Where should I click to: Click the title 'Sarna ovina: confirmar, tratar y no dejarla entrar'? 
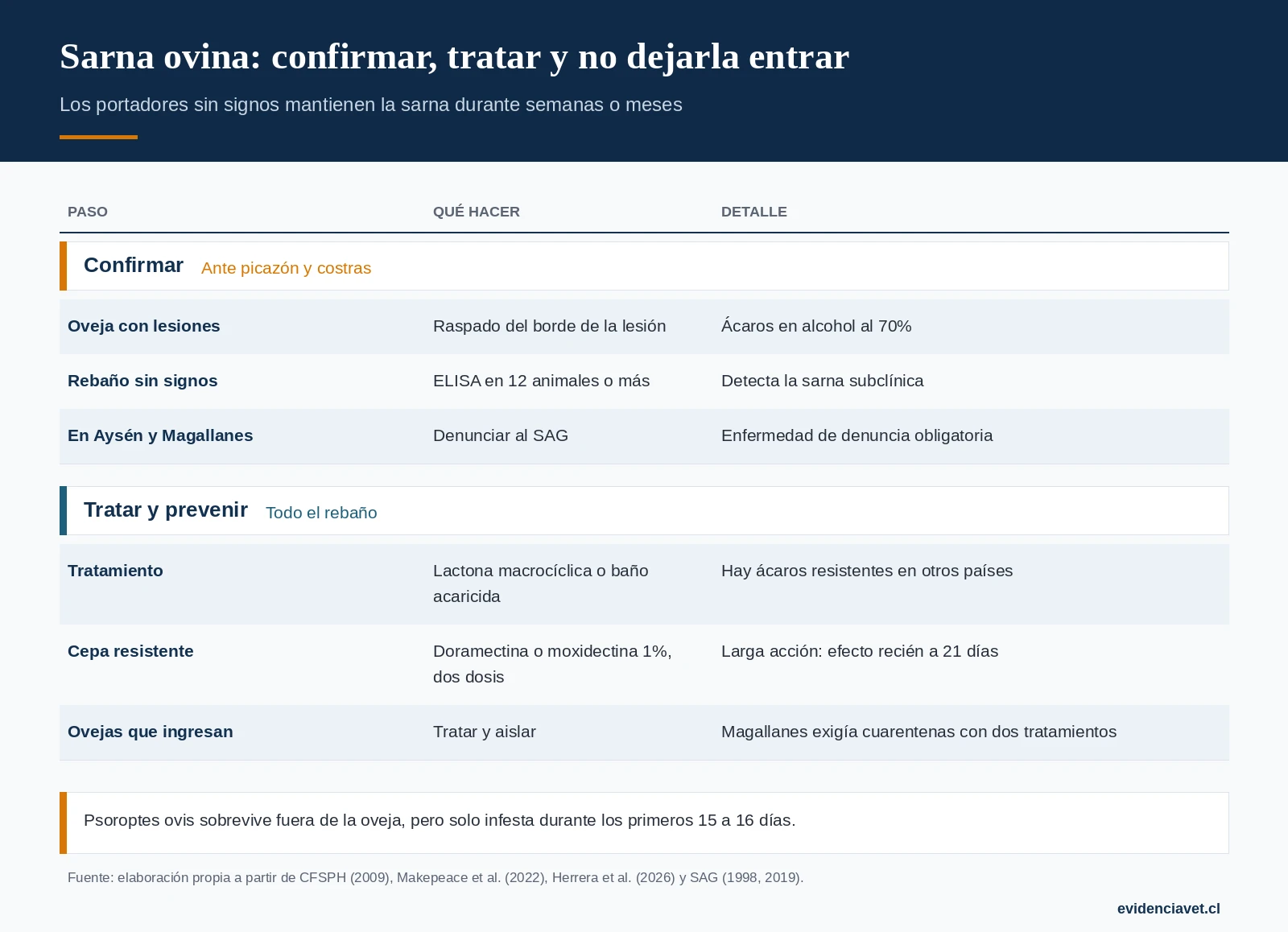(454, 57)
